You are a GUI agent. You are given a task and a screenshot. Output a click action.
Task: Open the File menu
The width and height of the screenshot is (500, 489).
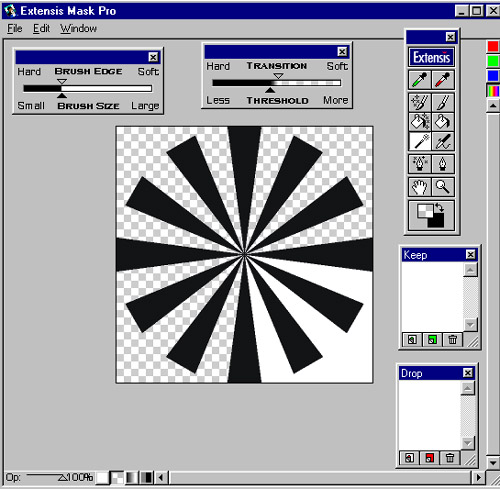[15, 29]
